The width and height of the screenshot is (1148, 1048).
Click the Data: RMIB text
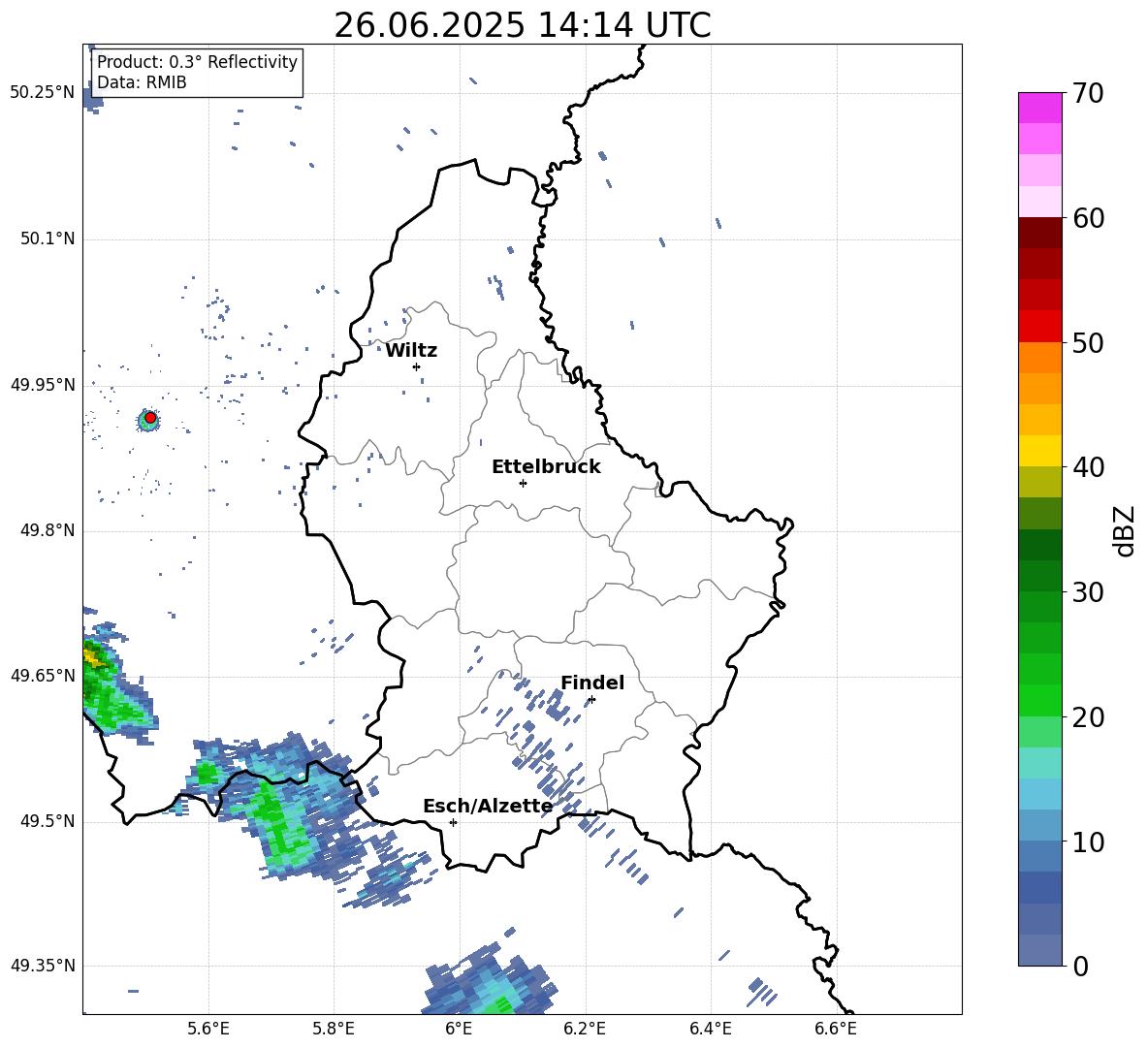pyautogui.click(x=142, y=82)
